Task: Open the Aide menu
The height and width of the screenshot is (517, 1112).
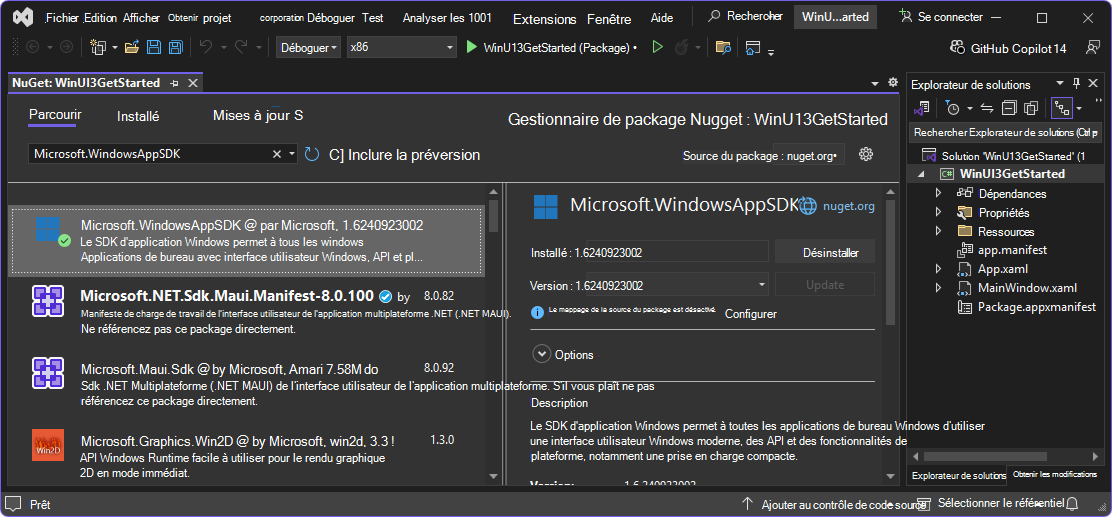Action: (x=662, y=18)
